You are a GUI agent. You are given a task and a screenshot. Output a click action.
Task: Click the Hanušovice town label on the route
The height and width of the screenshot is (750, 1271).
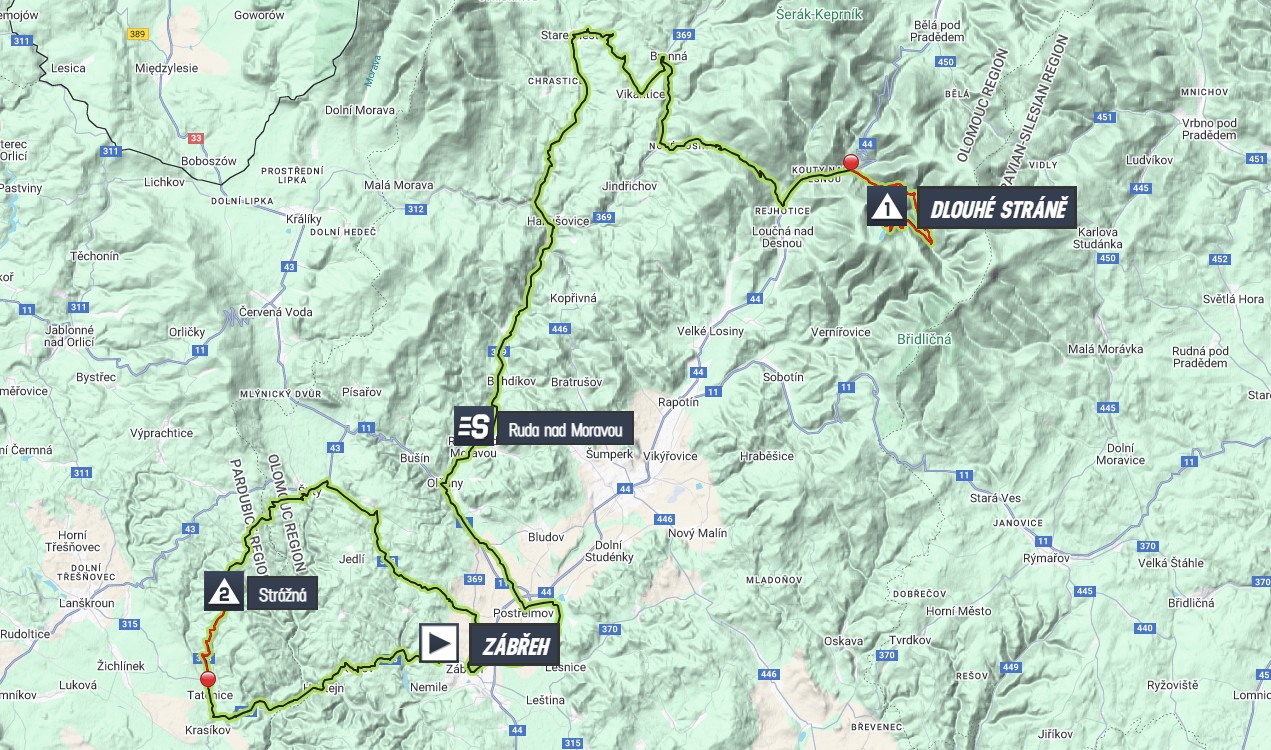point(558,221)
